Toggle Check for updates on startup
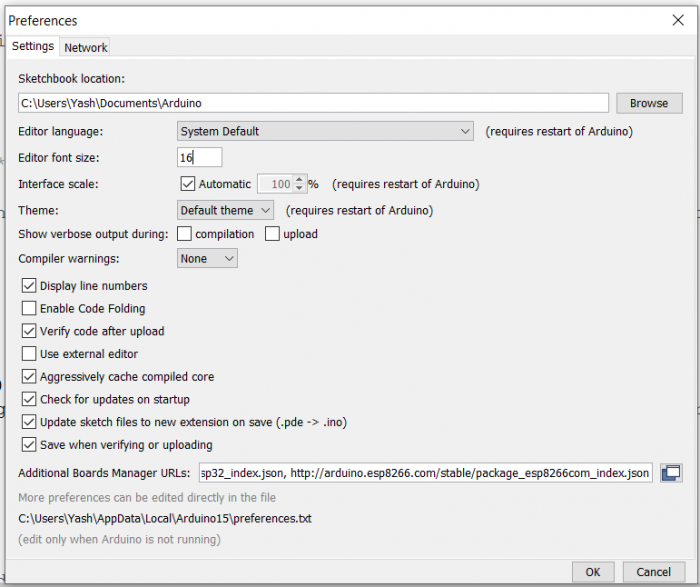700x587 pixels. point(29,400)
